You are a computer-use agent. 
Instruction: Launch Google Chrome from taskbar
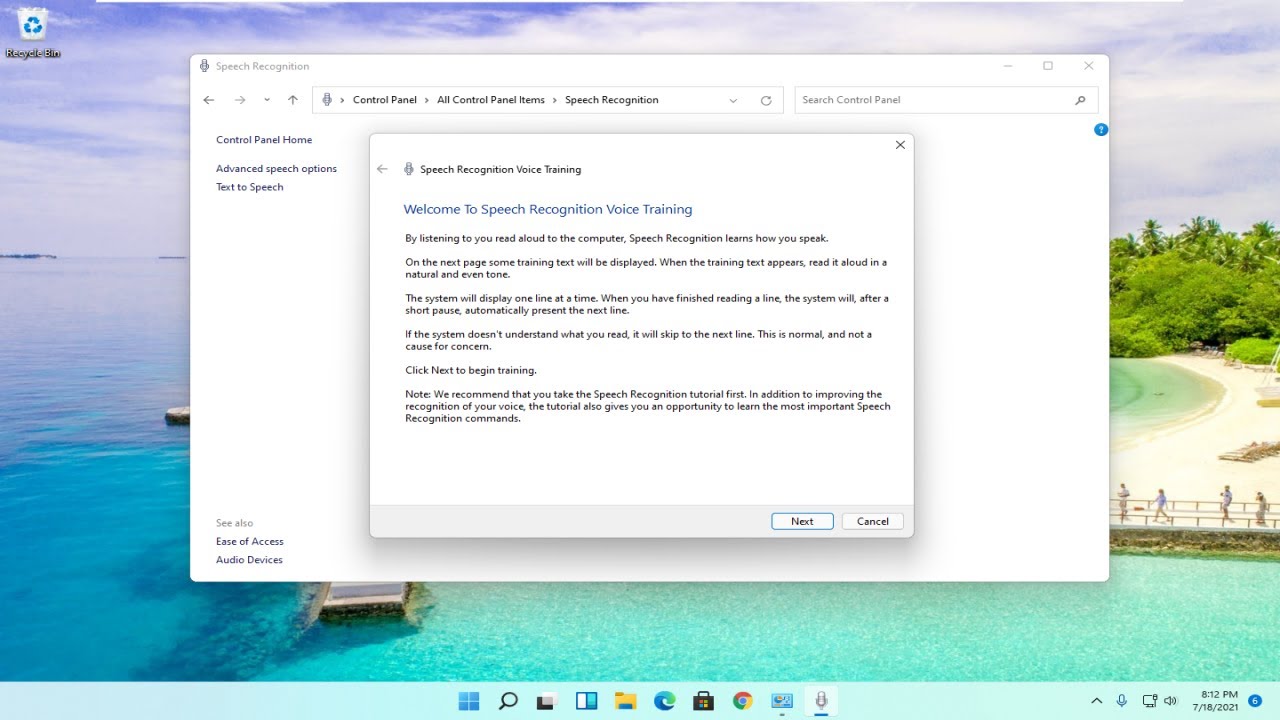pyautogui.click(x=742, y=701)
